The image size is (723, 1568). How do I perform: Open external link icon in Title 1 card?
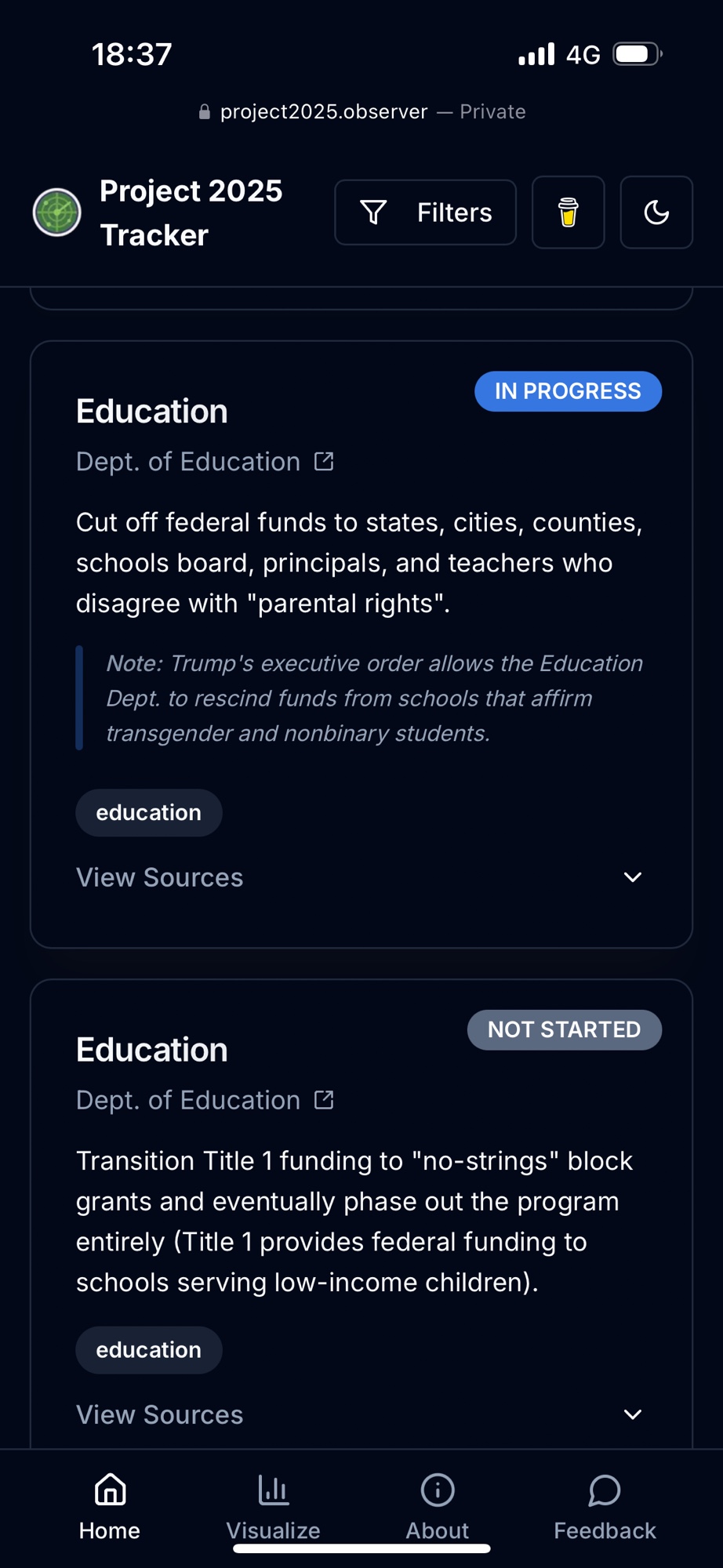click(x=324, y=1100)
